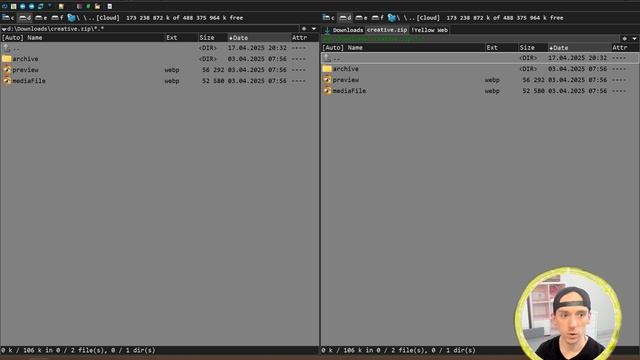Select drive e in the right panel

tap(361, 18)
